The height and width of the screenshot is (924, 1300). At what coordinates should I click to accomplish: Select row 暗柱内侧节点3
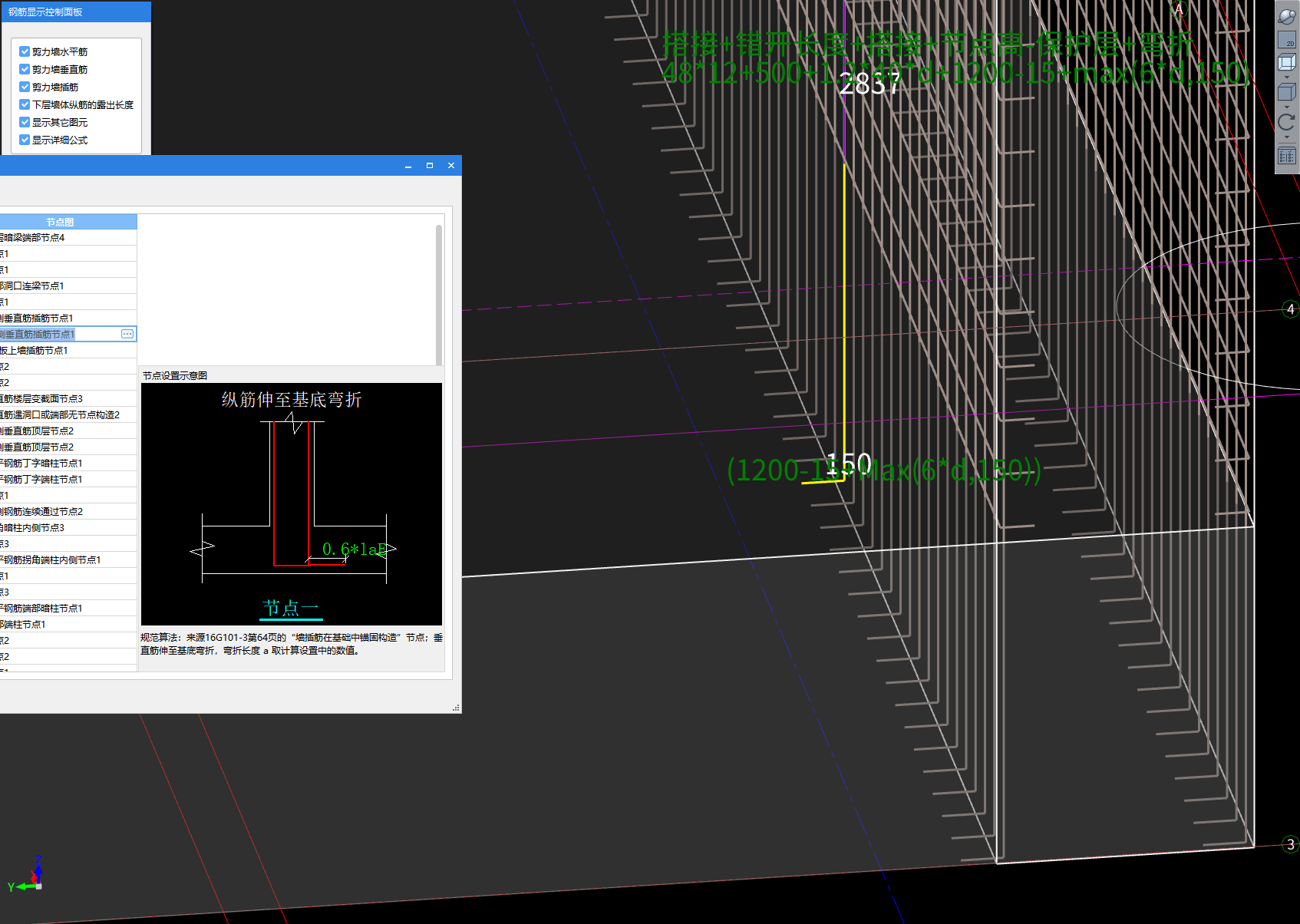pyautogui.click(x=68, y=528)
